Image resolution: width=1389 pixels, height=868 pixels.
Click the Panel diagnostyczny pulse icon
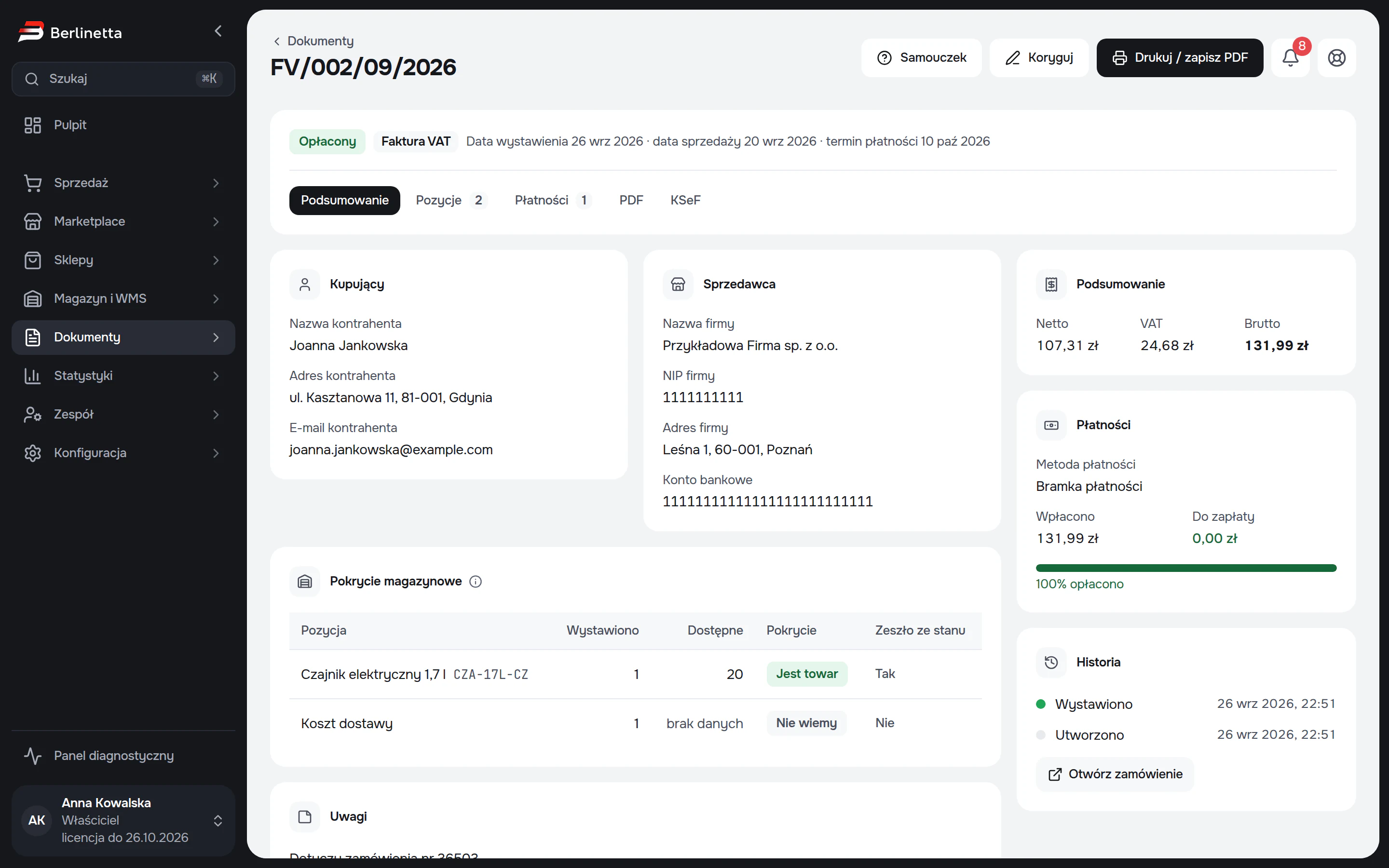tap(33, 756)
